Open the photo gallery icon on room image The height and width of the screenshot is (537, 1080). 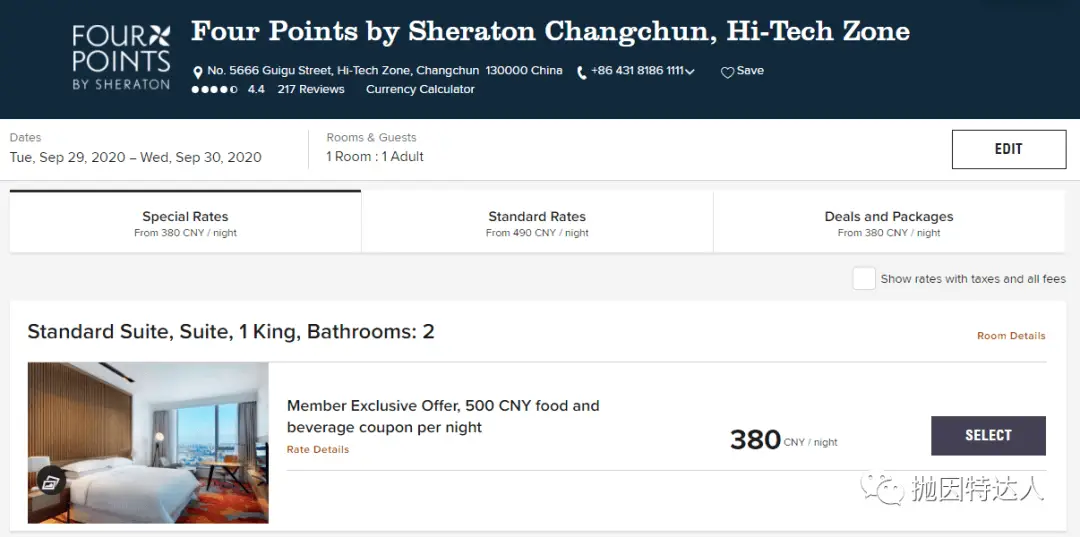tap(52, 481)
